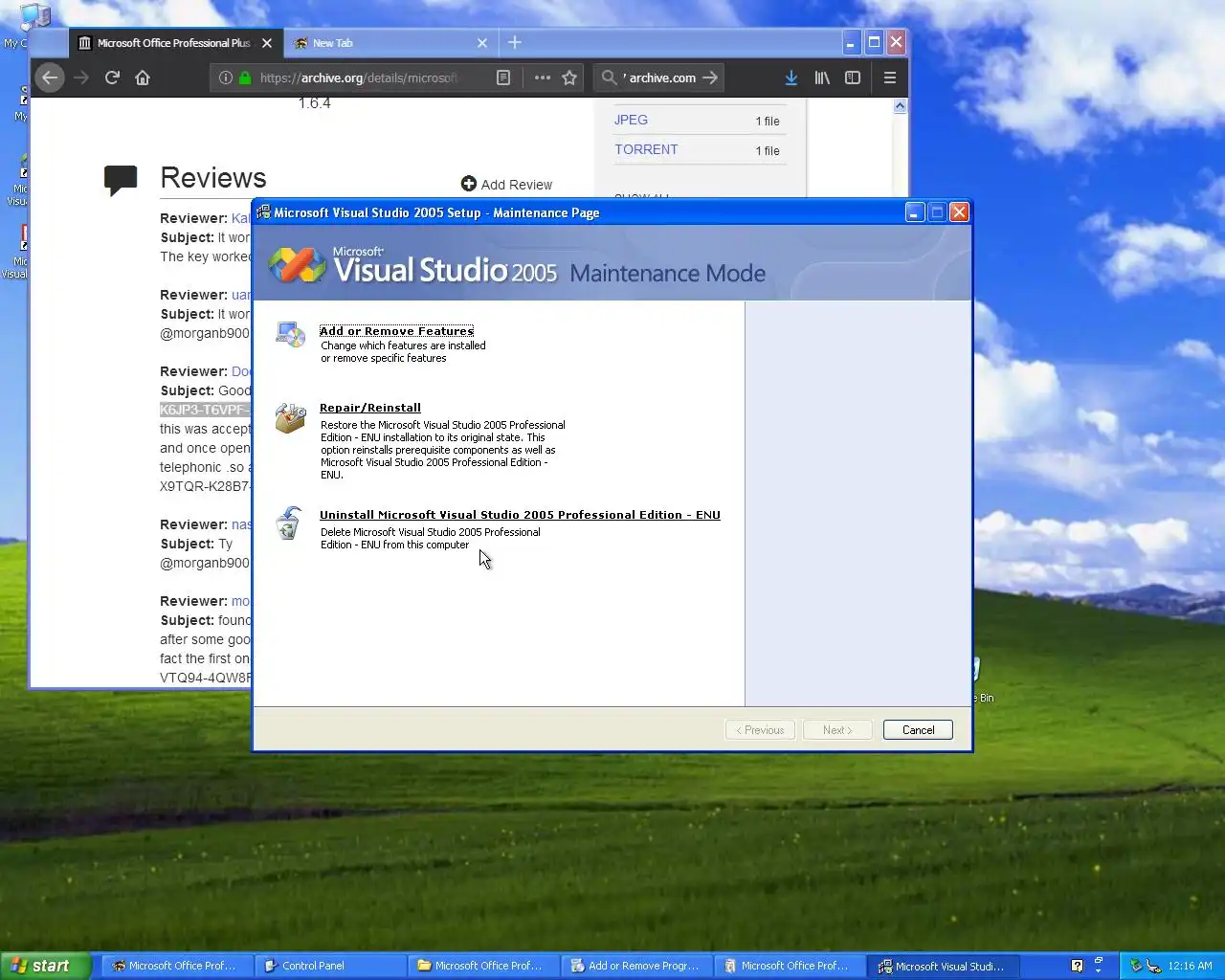This screenshot has width=1225, height=980.
Task: Click the Reviews speech bubble icon
Action: click(x=121, y=180)
